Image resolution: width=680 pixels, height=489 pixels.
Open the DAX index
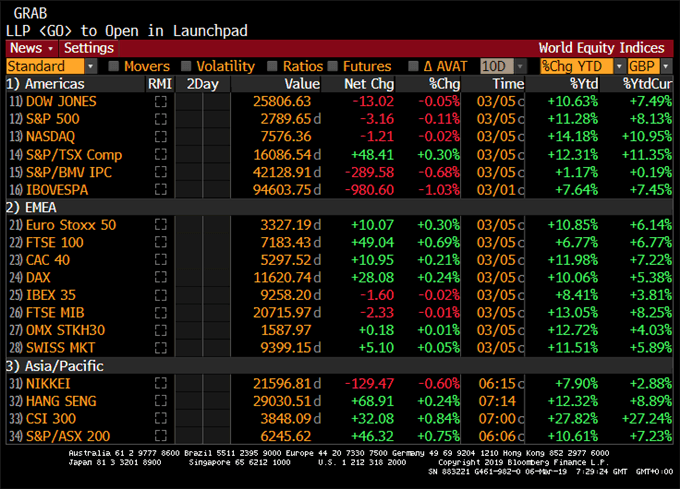38,277
